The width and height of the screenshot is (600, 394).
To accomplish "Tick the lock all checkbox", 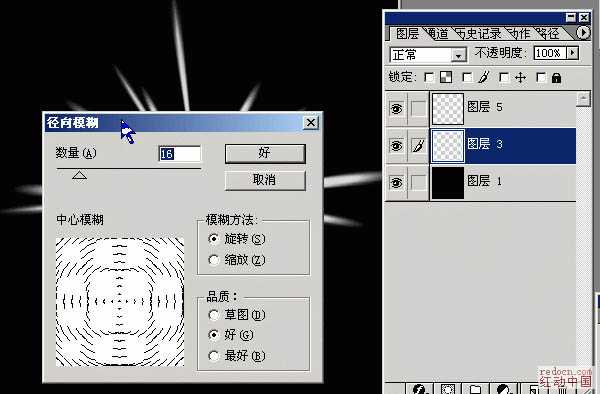I will 541,78.
